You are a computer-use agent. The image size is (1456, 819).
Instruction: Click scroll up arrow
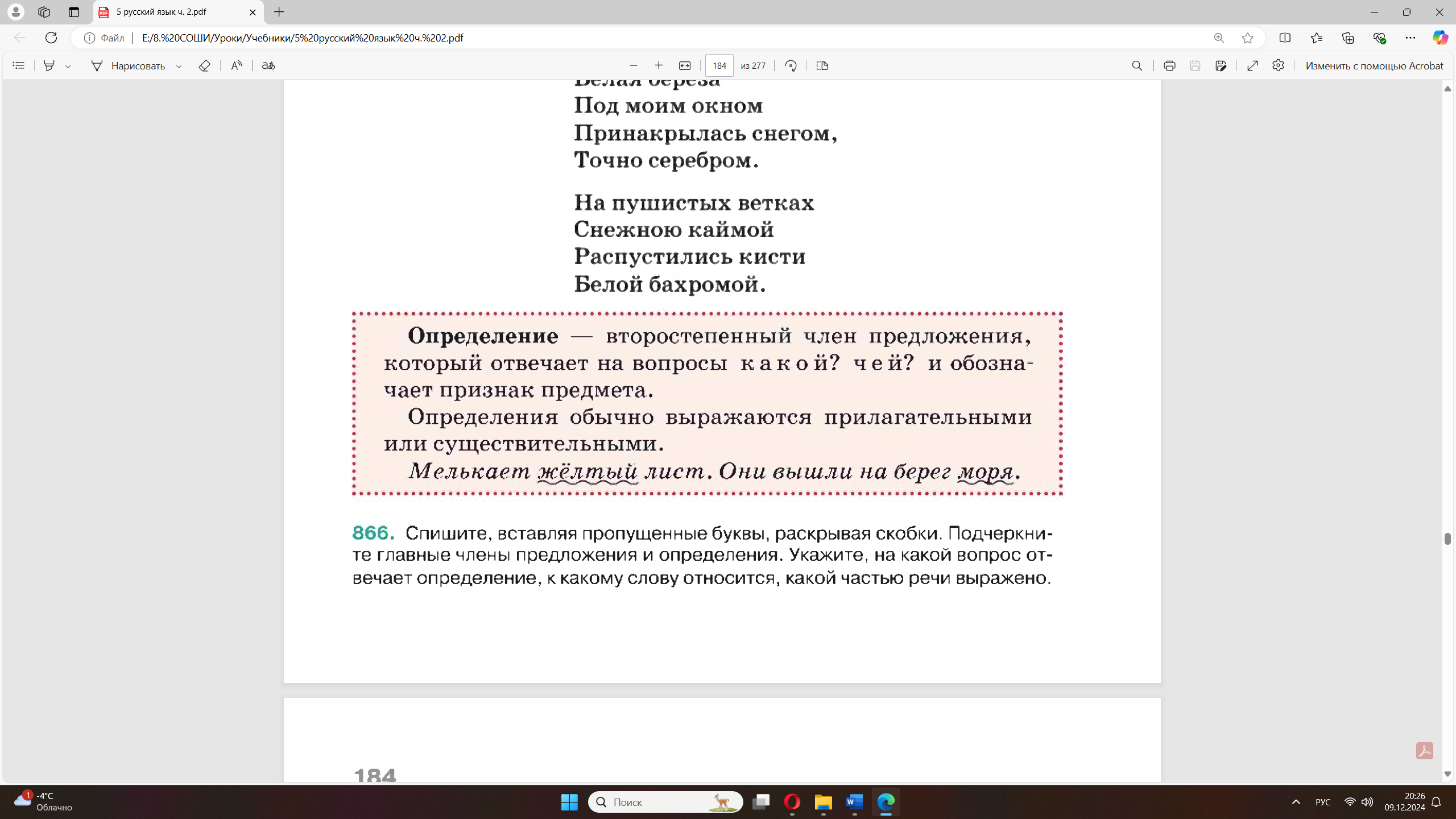(x=1447, y=89)
